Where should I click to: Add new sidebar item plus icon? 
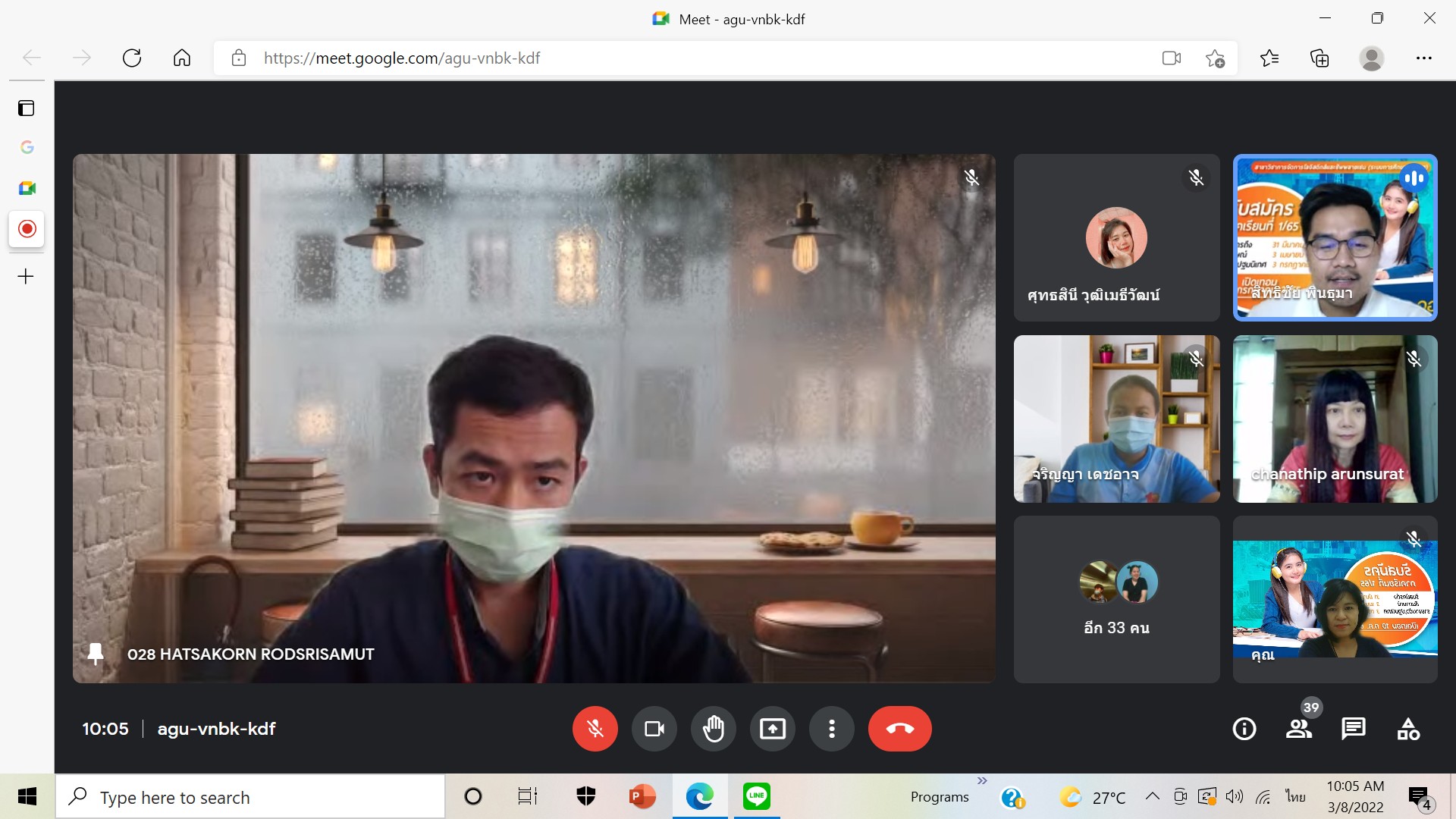pos(26,276)
